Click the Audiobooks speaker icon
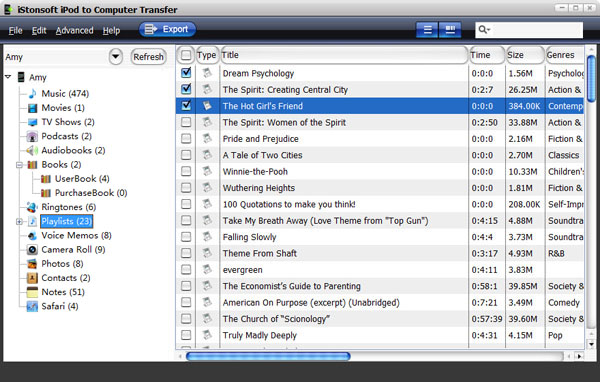 coord(32,150)
